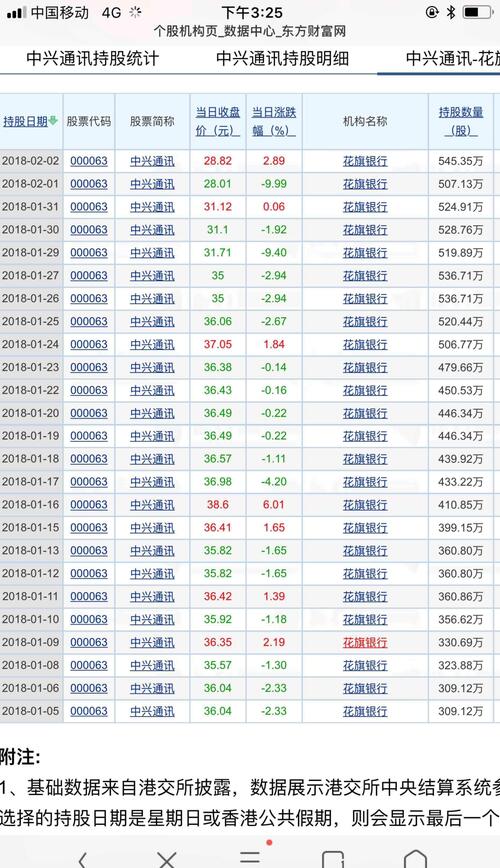Tap the browser home icon

click(x=415, y=859)
